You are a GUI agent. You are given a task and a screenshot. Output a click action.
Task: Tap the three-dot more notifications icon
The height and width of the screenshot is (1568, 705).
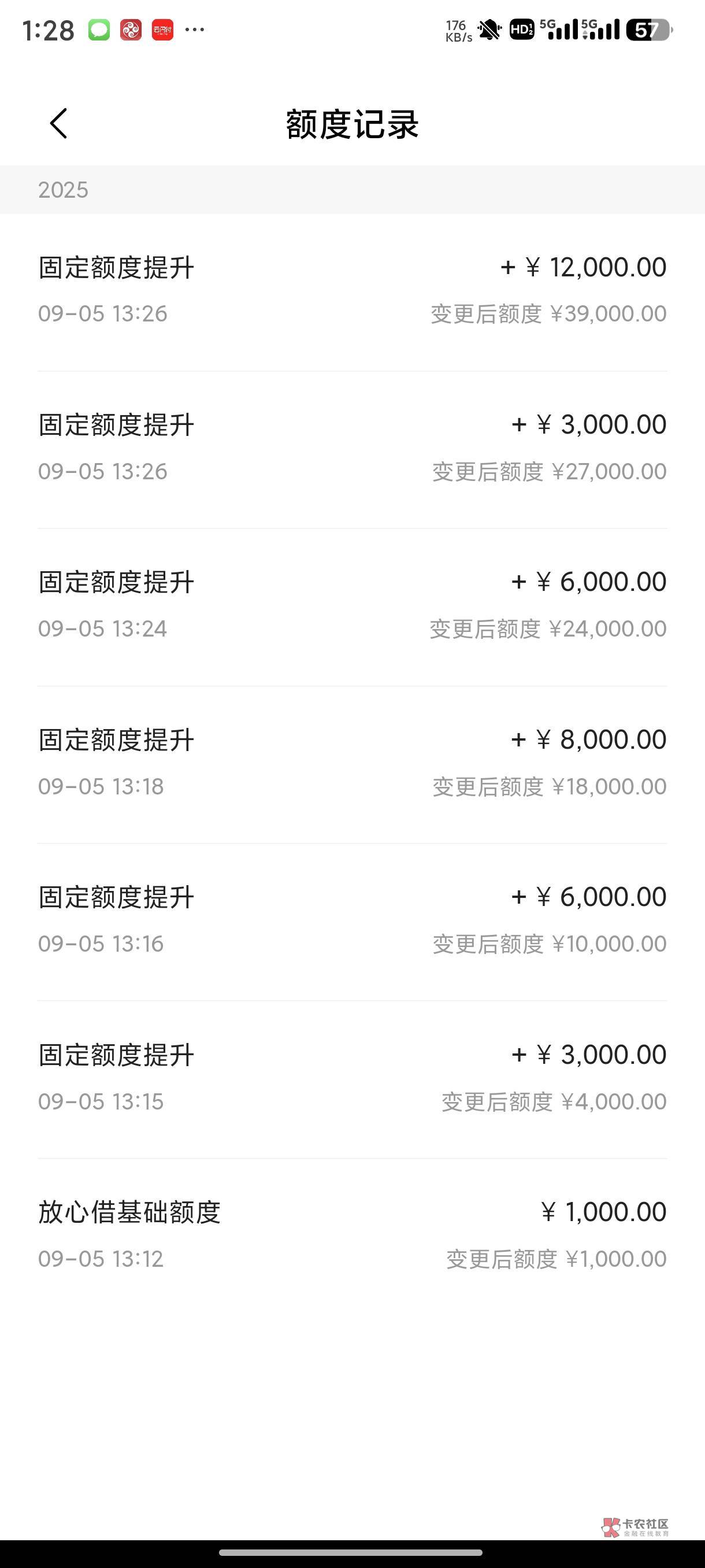pos(195,29)
